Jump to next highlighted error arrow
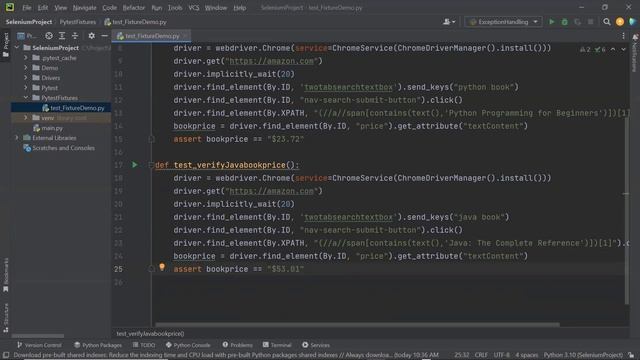The height and width of the screenshot is (360, 640). [623, 49]
